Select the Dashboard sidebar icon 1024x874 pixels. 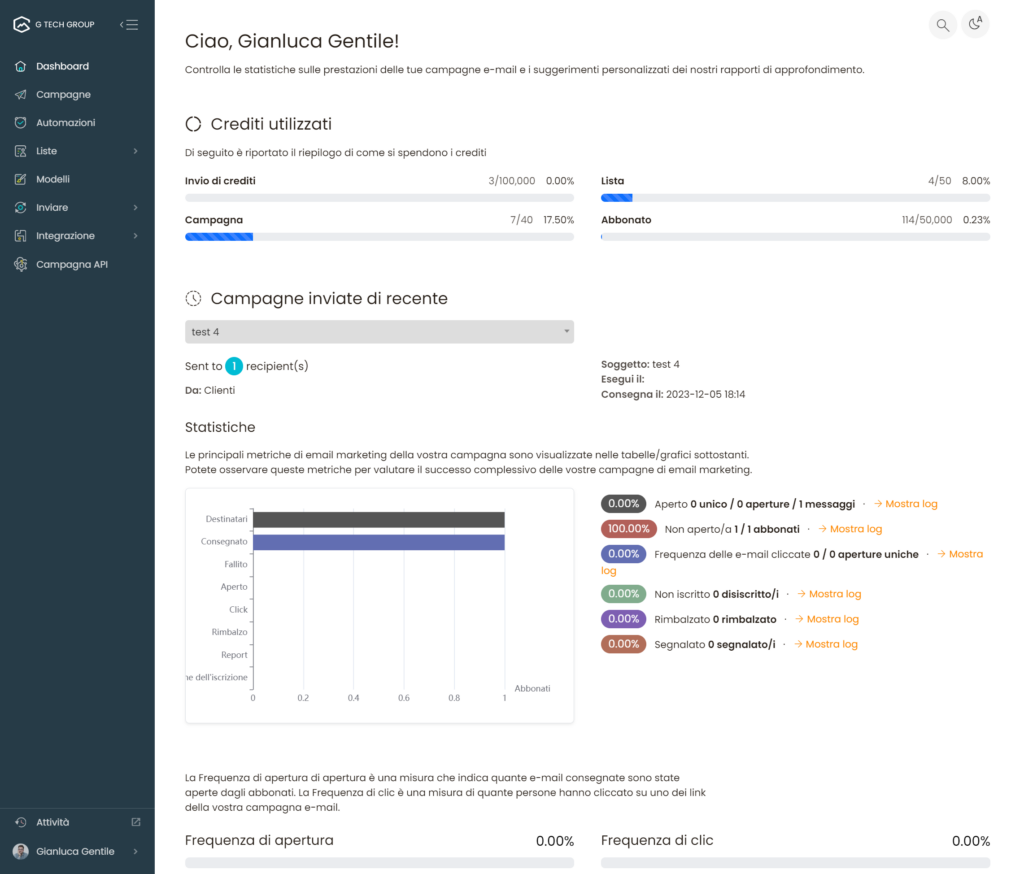(x=19, y=66)
